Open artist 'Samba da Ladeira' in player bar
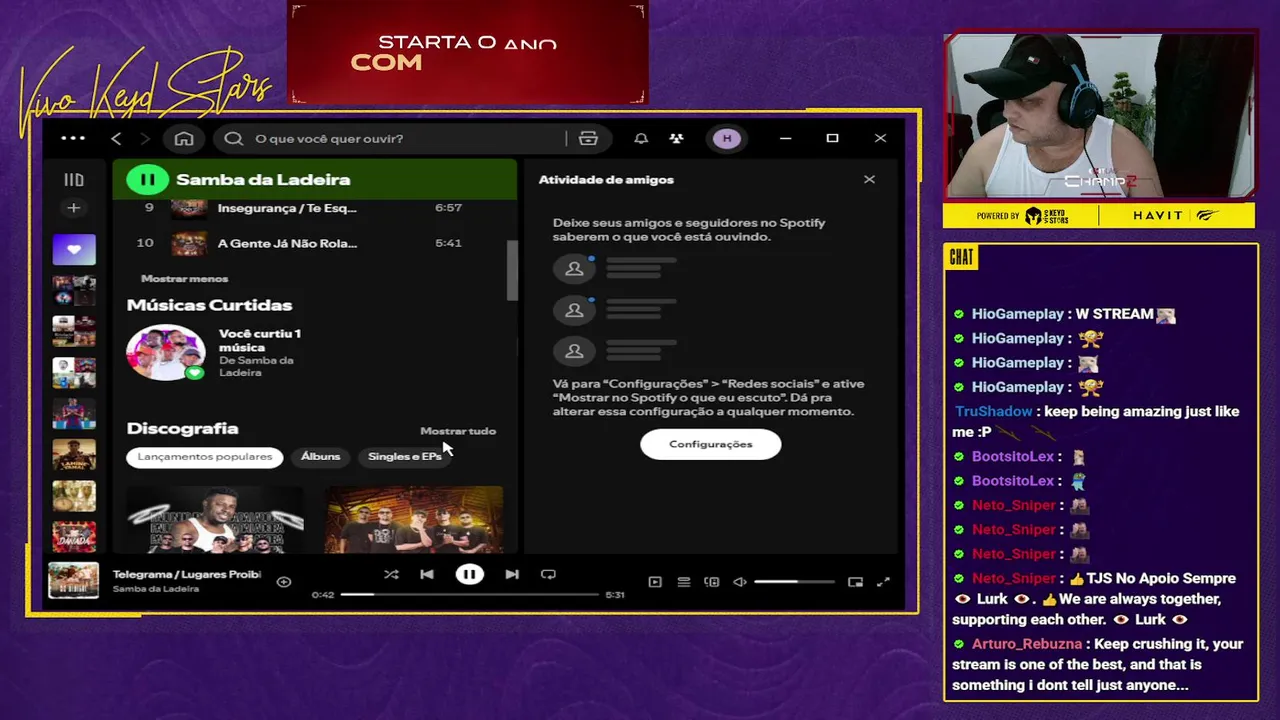The width and height of the screenshot is (1280, 720). 156,589
